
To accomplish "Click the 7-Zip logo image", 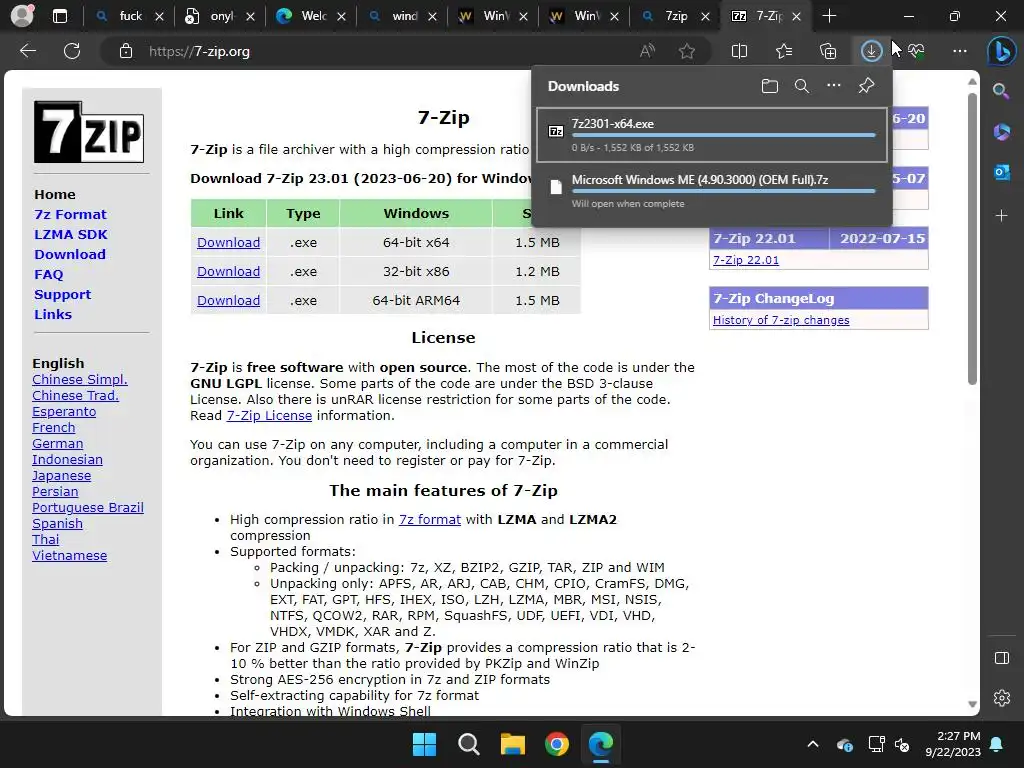I will coord(89,132).
